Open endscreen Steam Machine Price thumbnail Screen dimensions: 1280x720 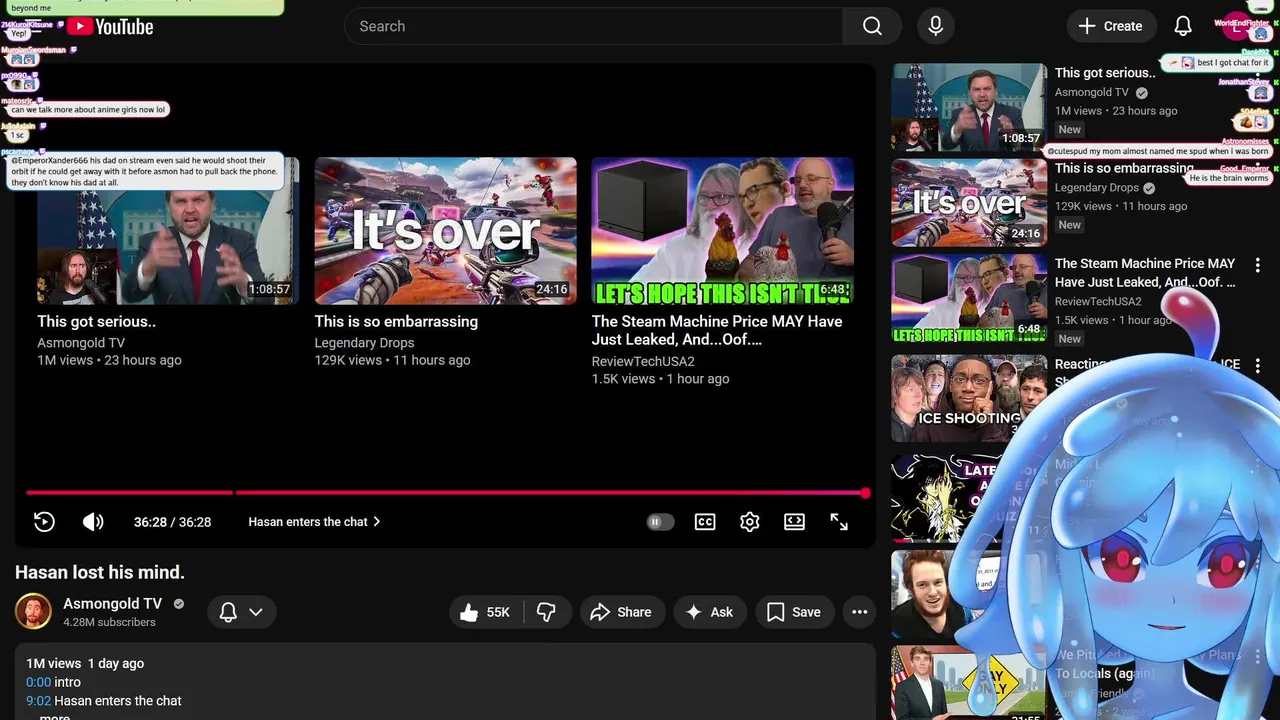click(722, 231)
